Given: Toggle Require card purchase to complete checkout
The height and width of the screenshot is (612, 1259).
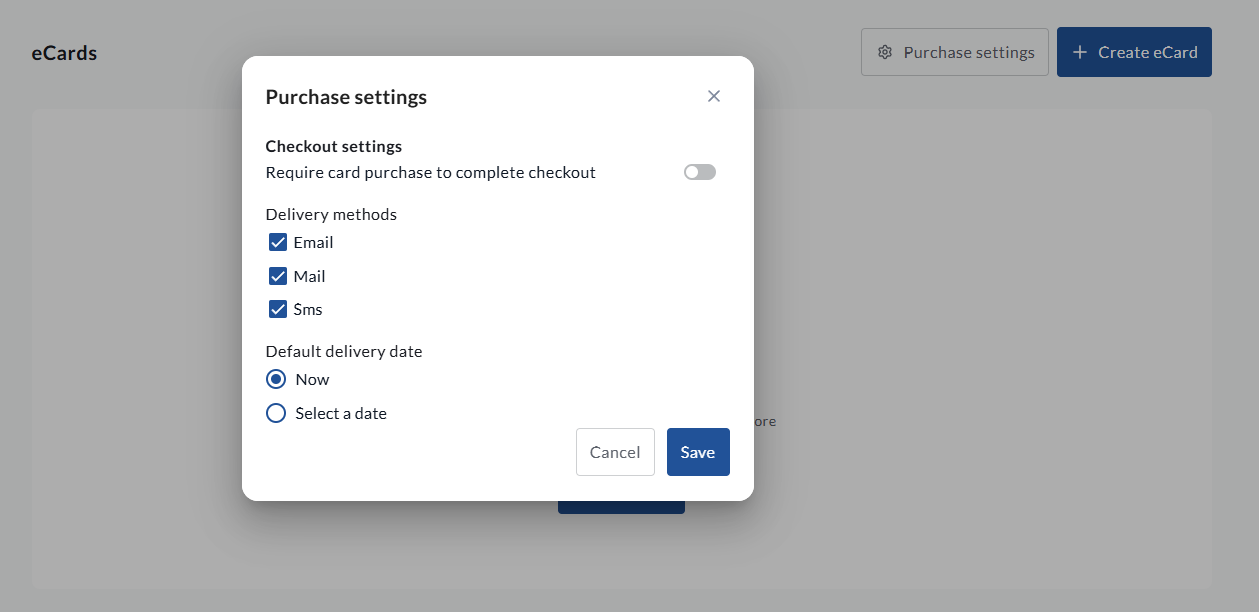Looking at the screenshot, I should pyautogui.click(x=700, y=172).
